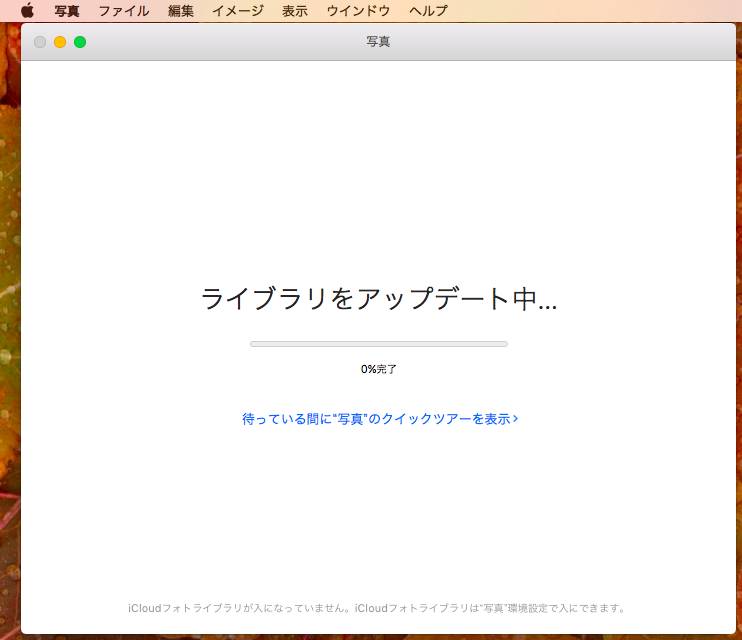Open the Apple menu
The image size is (742, 640).
pos(27,10)
